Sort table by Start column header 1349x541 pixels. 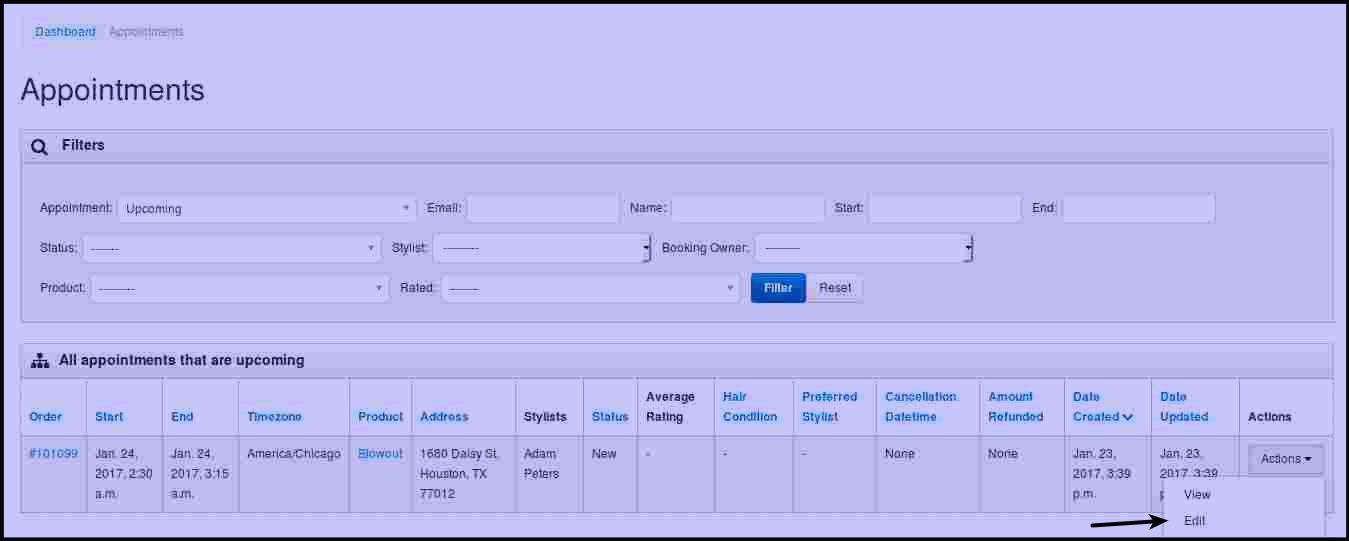tap(109, 417)
